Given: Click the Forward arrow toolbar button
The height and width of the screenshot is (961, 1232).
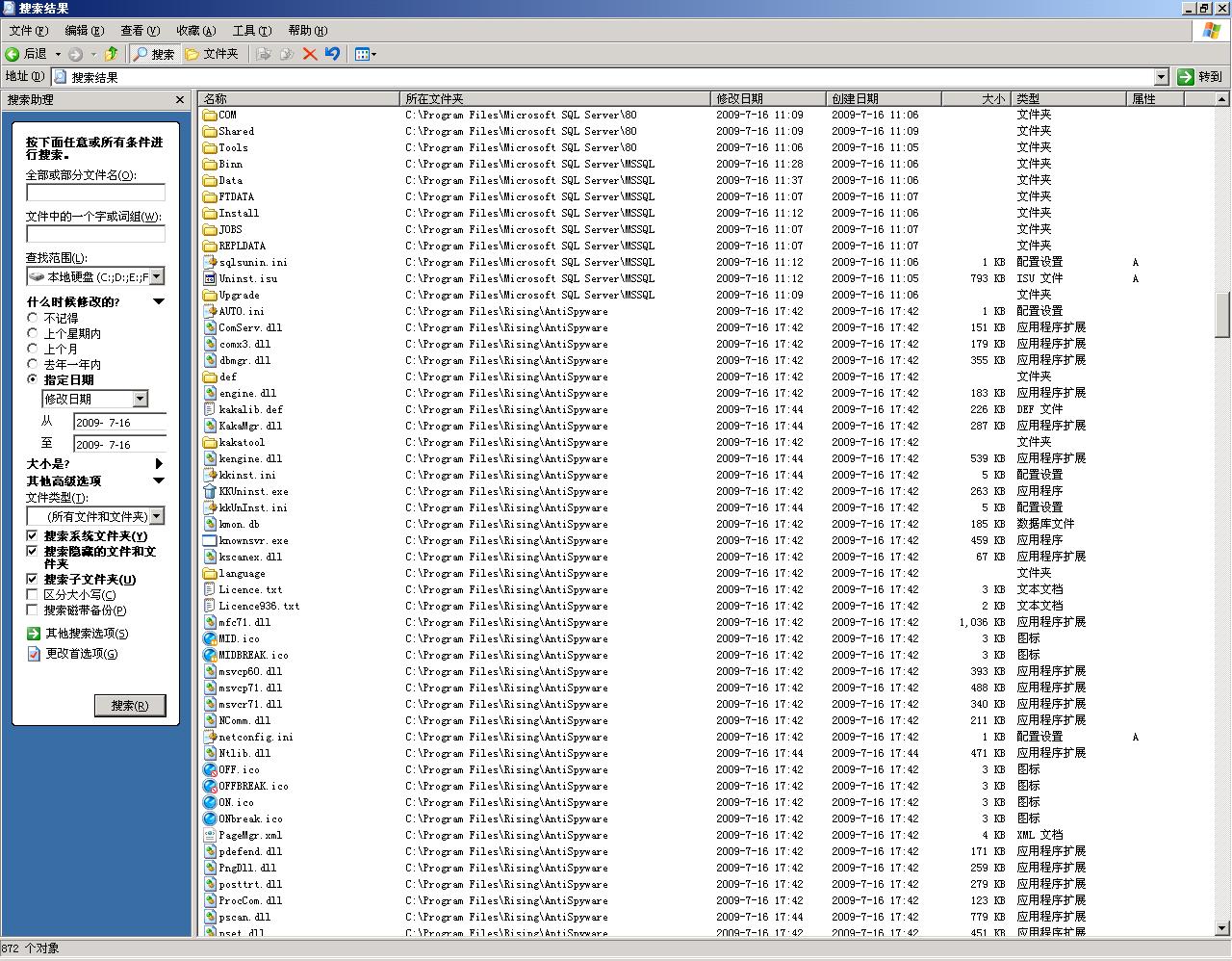Looking at the screenshot, I should (75, 54).
